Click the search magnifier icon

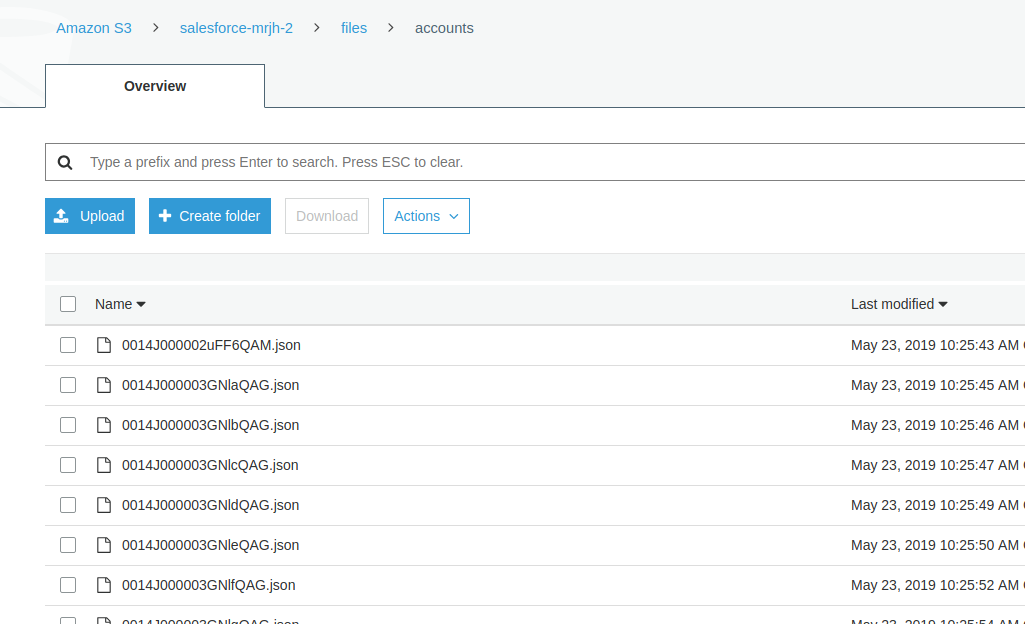click(65, 161)
